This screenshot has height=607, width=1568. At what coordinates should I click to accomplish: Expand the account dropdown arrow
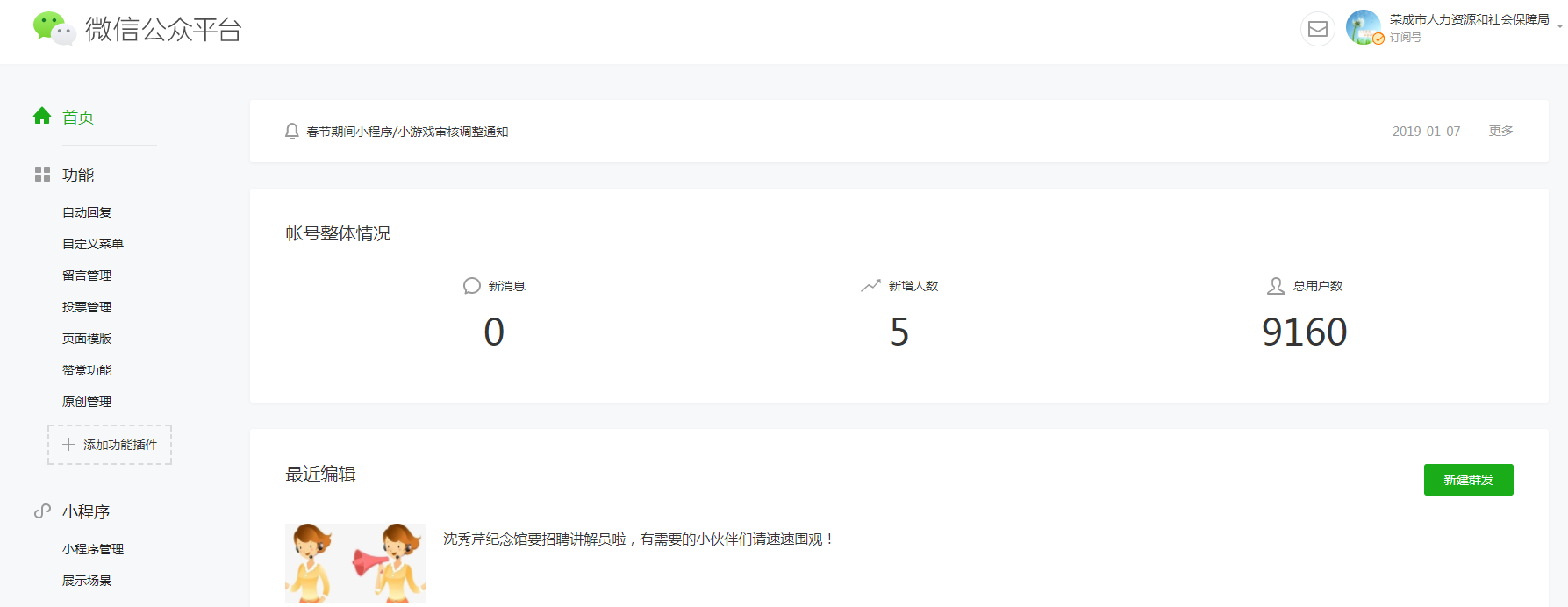[x=1559, y=26]
